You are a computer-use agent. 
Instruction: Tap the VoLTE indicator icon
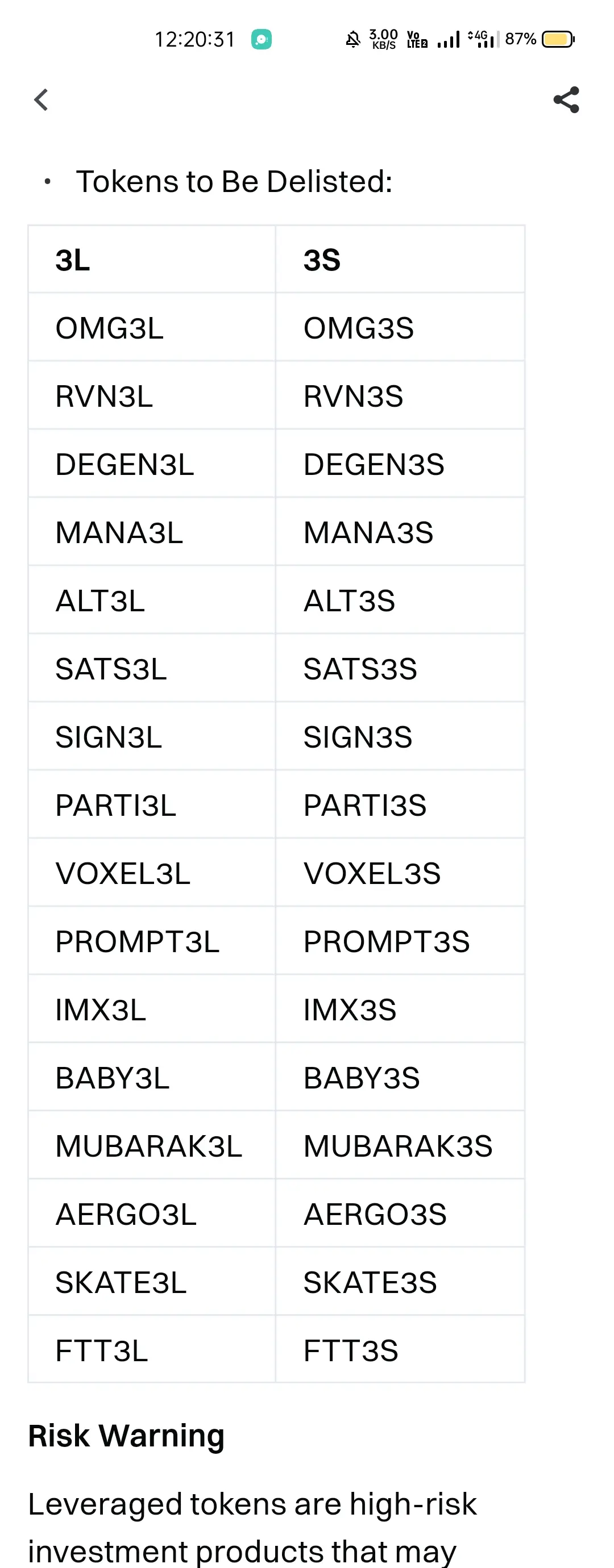(417, 40)
